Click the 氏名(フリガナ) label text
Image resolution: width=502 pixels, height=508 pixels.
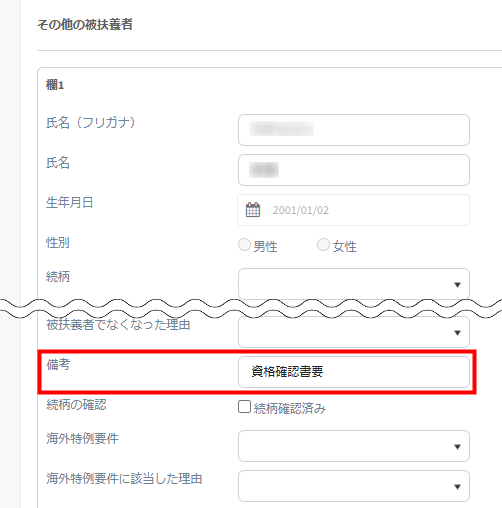[91, 123]
